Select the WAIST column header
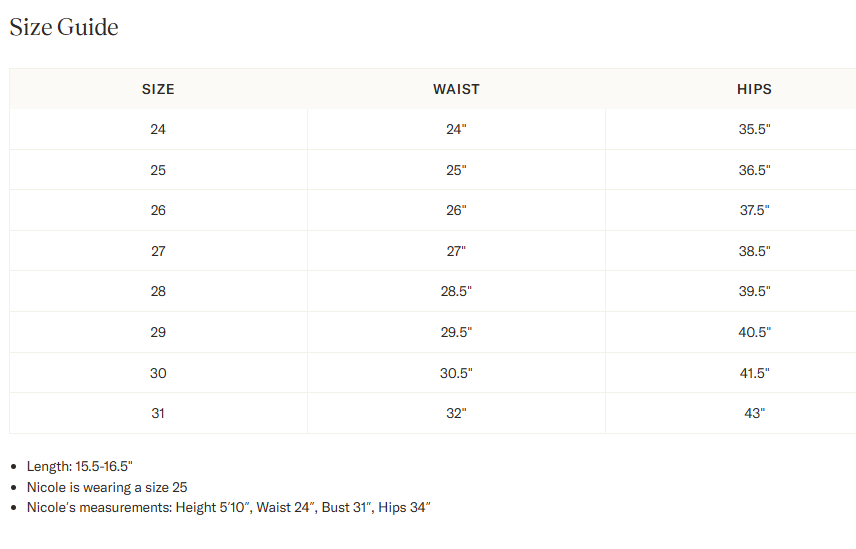This screenshot has width=856, height=549. [456, 89]
